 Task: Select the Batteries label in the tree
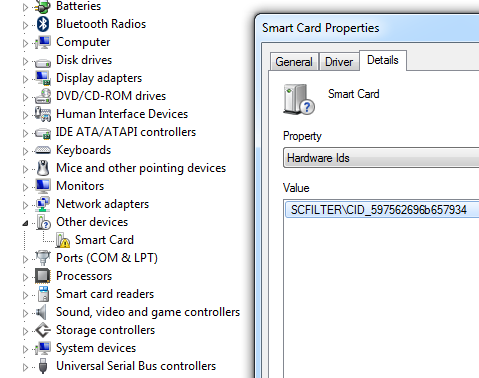coord(79,6)
